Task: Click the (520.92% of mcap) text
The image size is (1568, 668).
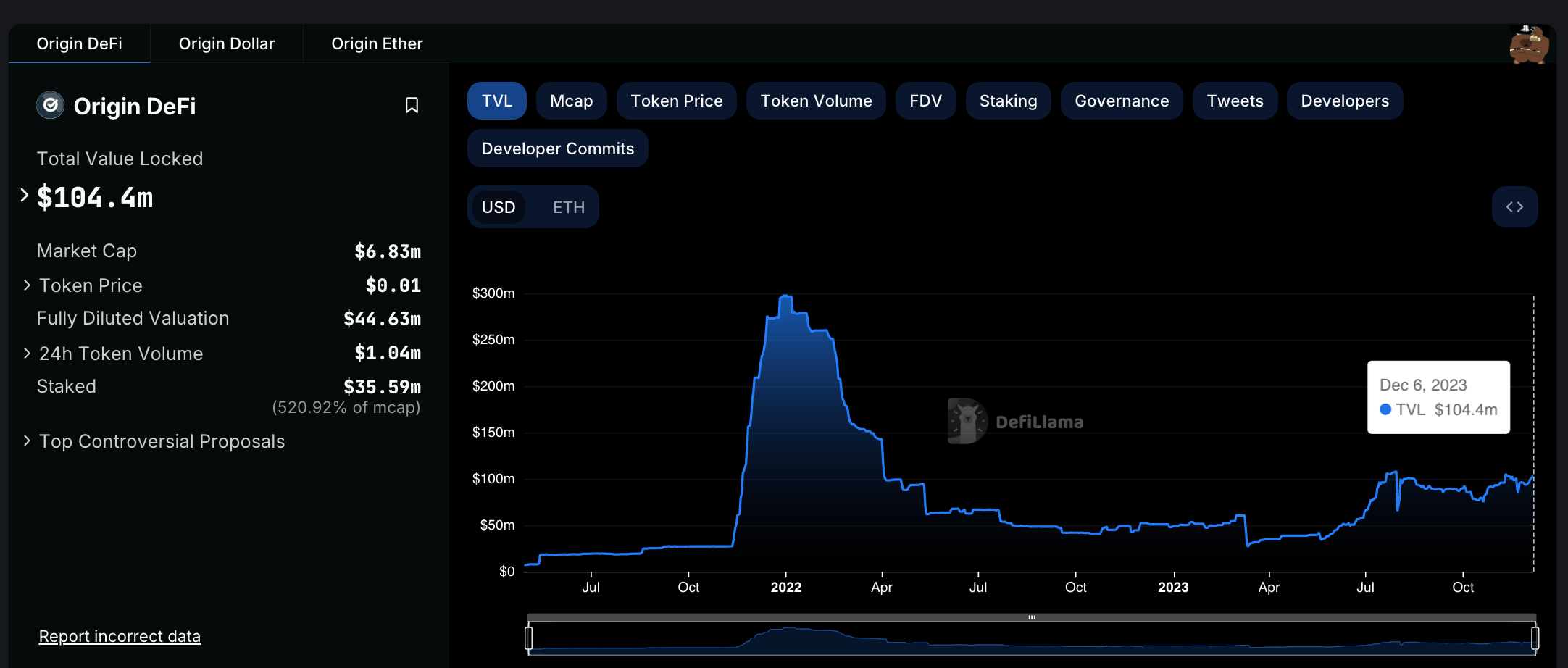Action: [346, 407]
